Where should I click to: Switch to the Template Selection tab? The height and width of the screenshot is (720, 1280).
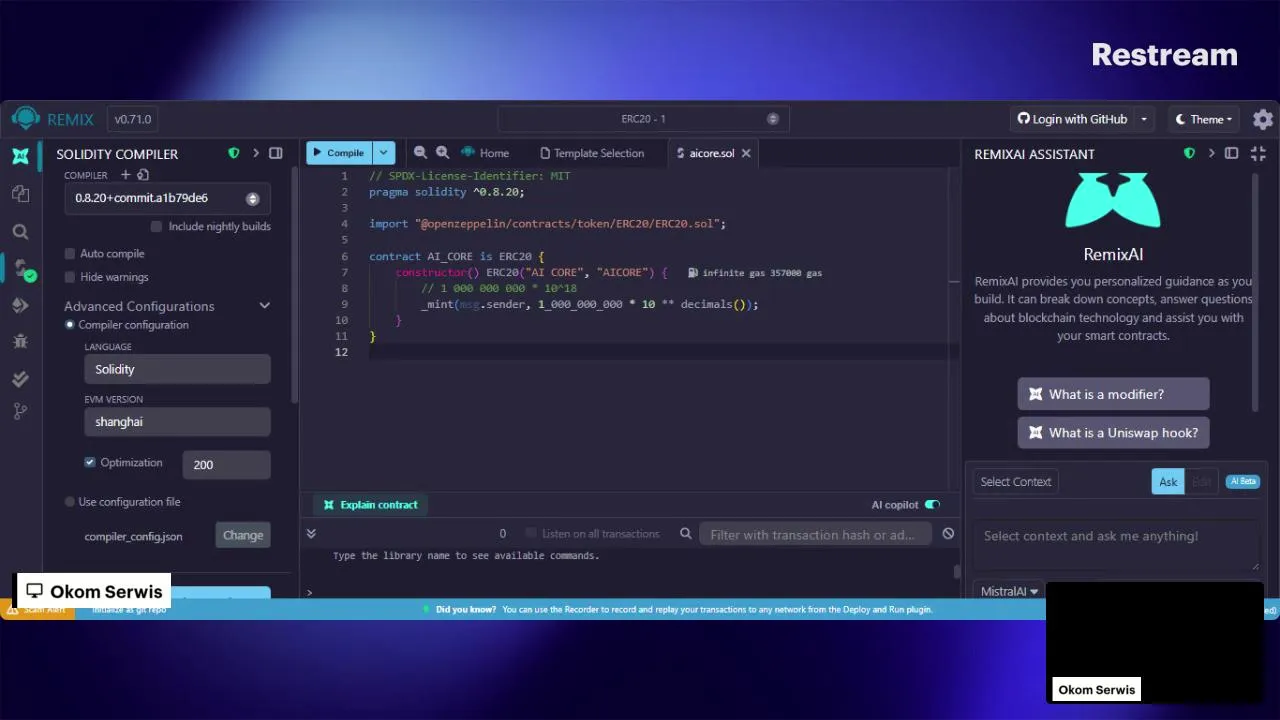(x=592, y=153)
